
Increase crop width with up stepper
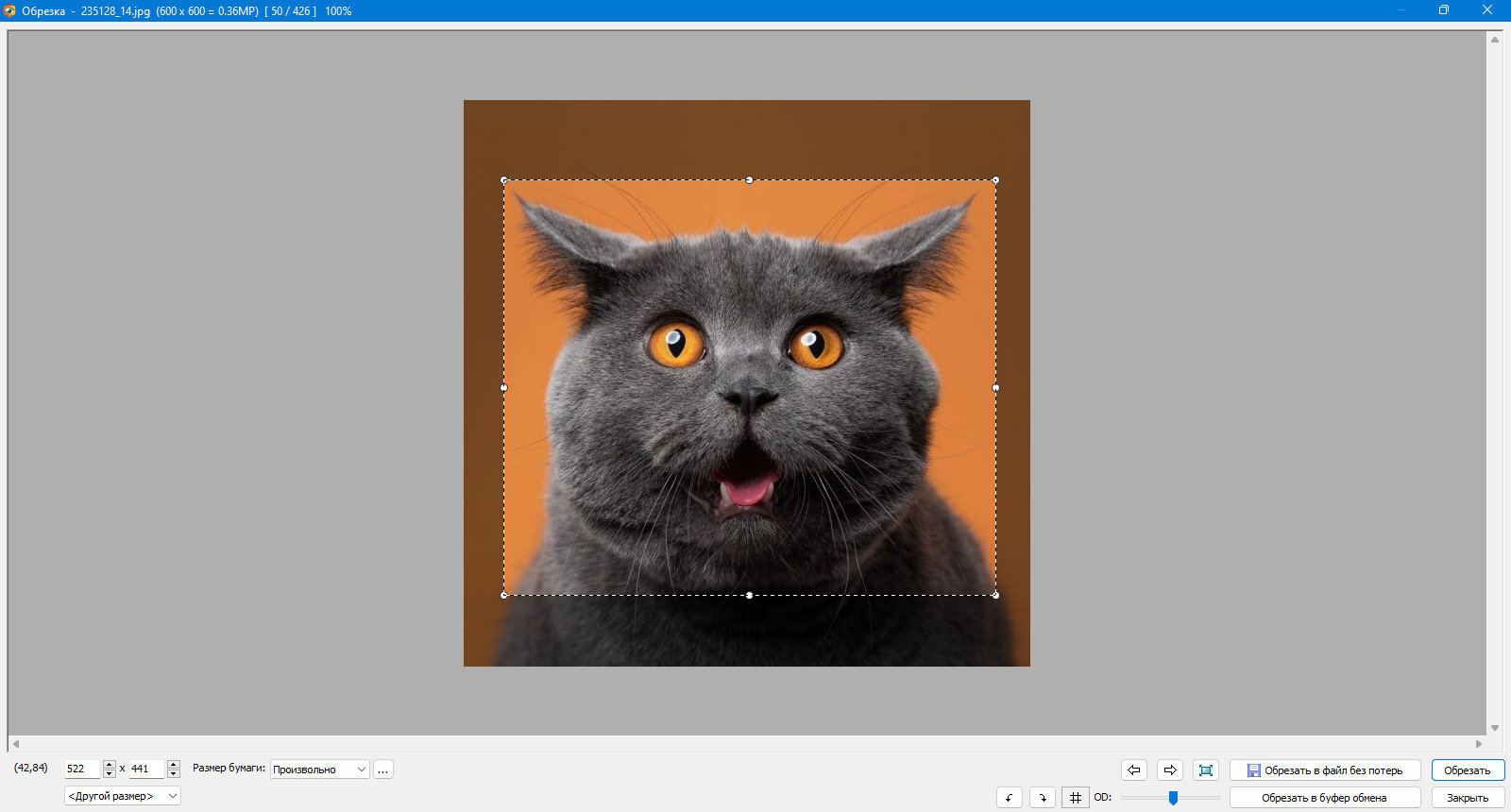tap(110, 764)
